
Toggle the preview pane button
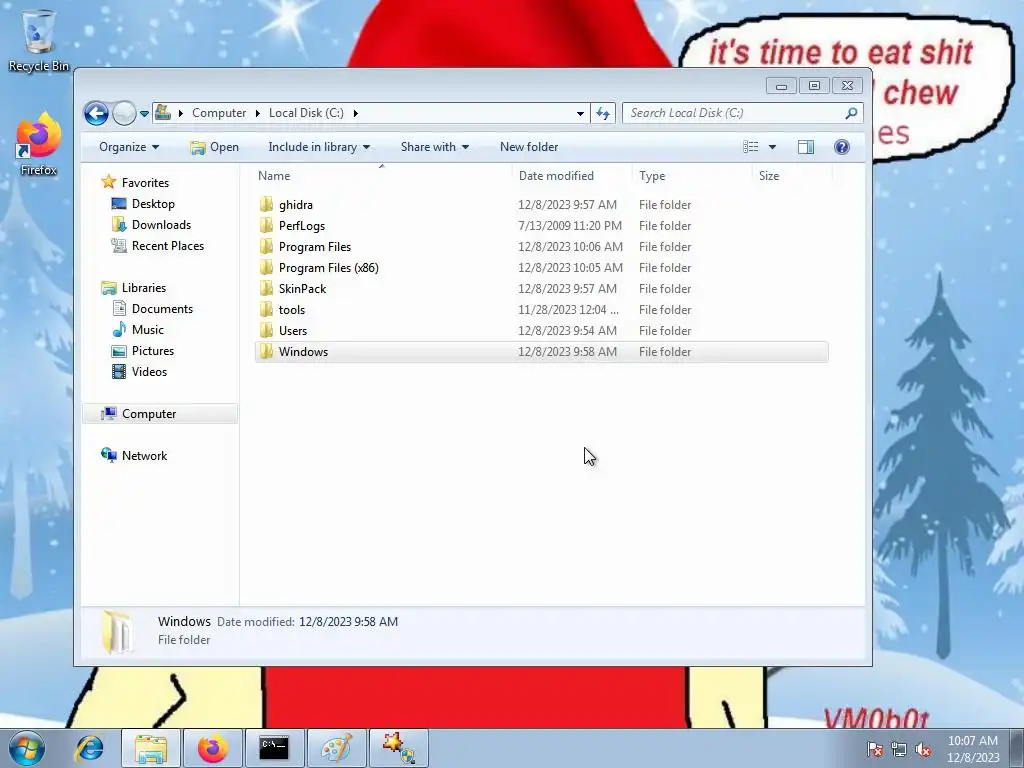point(806,147)
